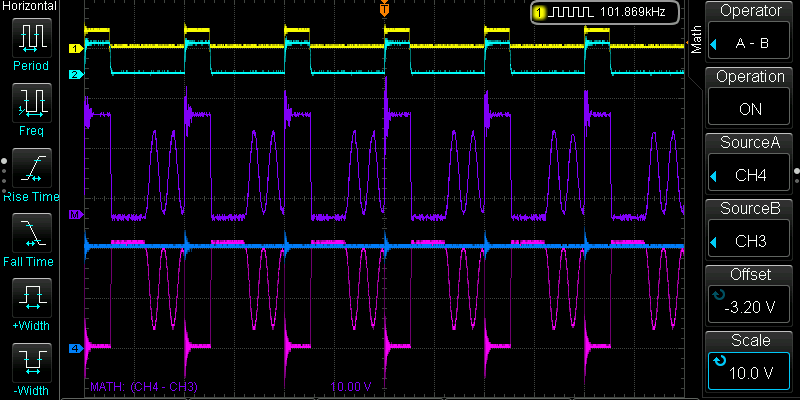800x400 pixels.
Task: Click the 10.00 V math scale readout
Action: click(x=351, y=386)
